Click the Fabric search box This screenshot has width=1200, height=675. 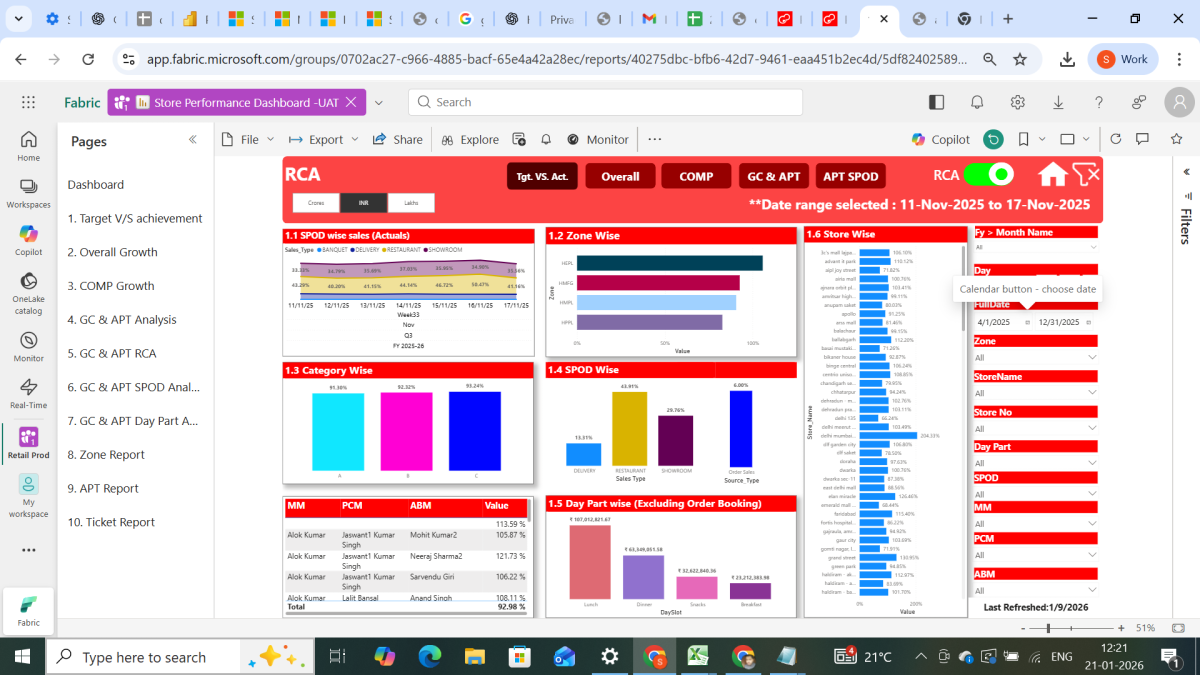(x=605, y=102)
